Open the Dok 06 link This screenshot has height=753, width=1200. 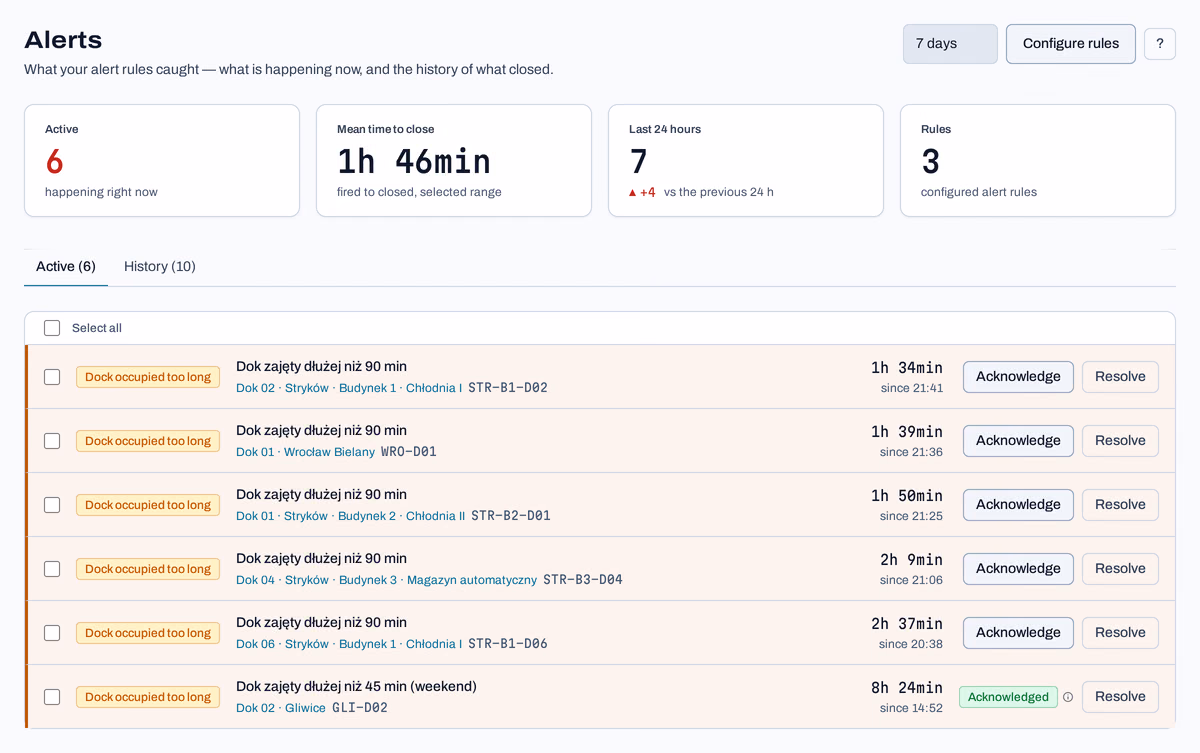point(255,644)
